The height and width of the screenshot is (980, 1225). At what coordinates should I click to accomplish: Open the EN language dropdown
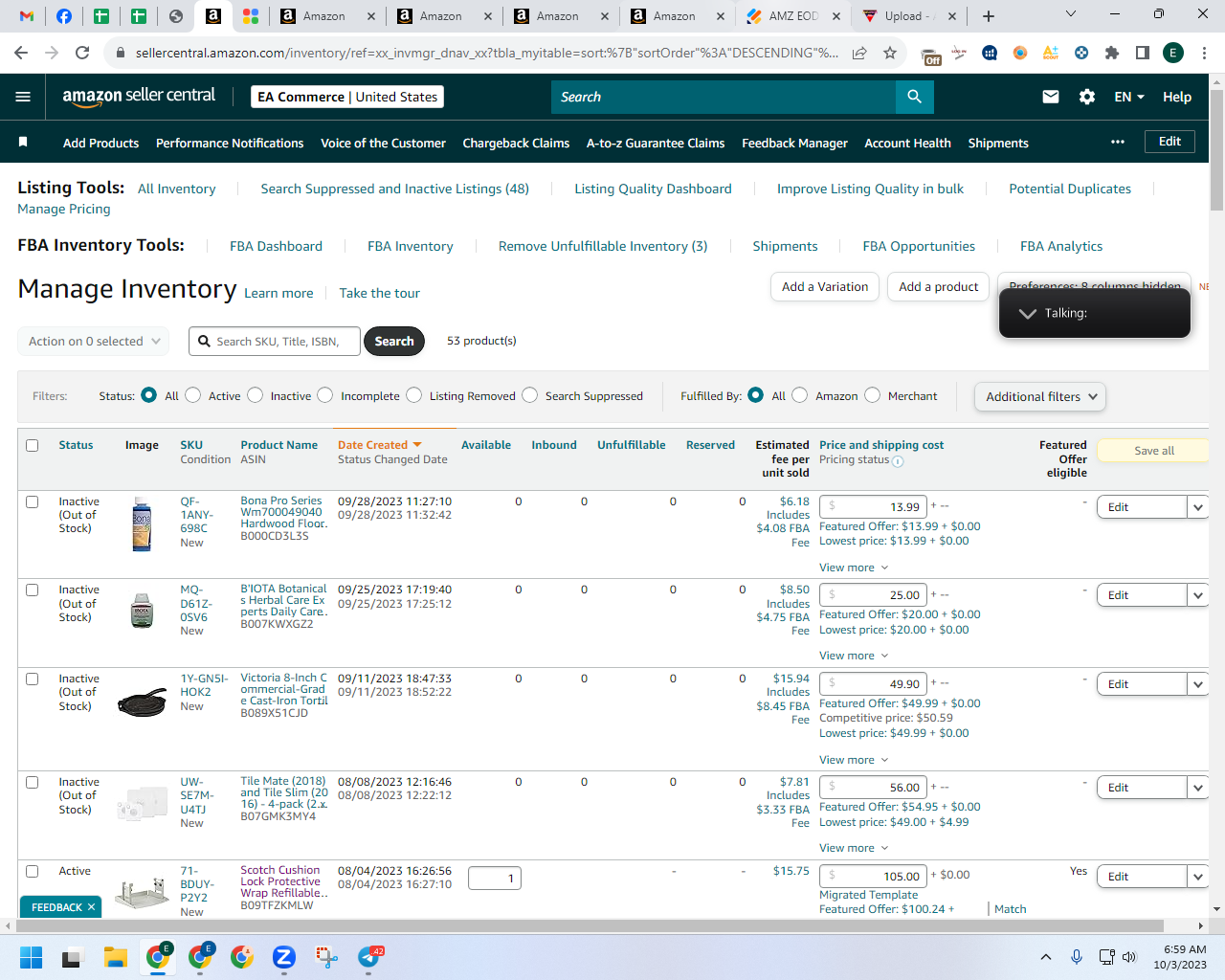coord(1129,97)
